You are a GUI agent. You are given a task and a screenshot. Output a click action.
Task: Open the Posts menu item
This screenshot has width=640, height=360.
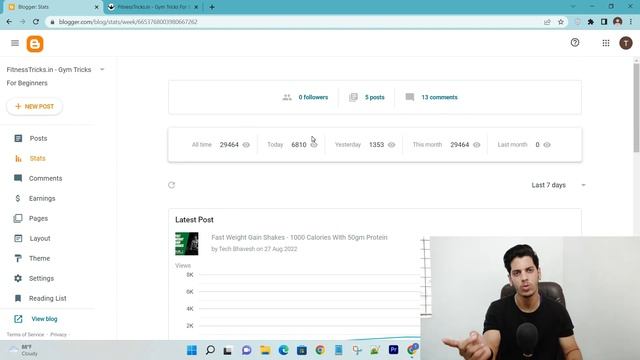[38, 138]
